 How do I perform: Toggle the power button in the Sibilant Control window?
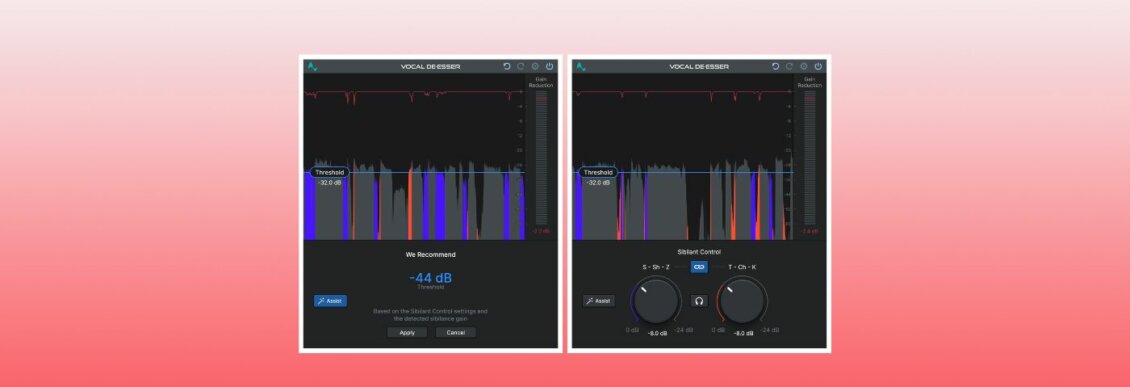[818, 66]
